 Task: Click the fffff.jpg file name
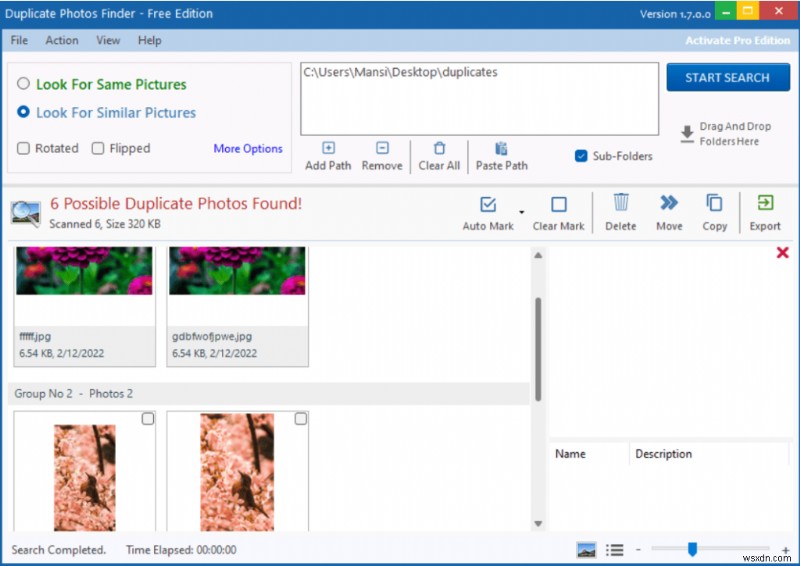(x=35, y=336)
